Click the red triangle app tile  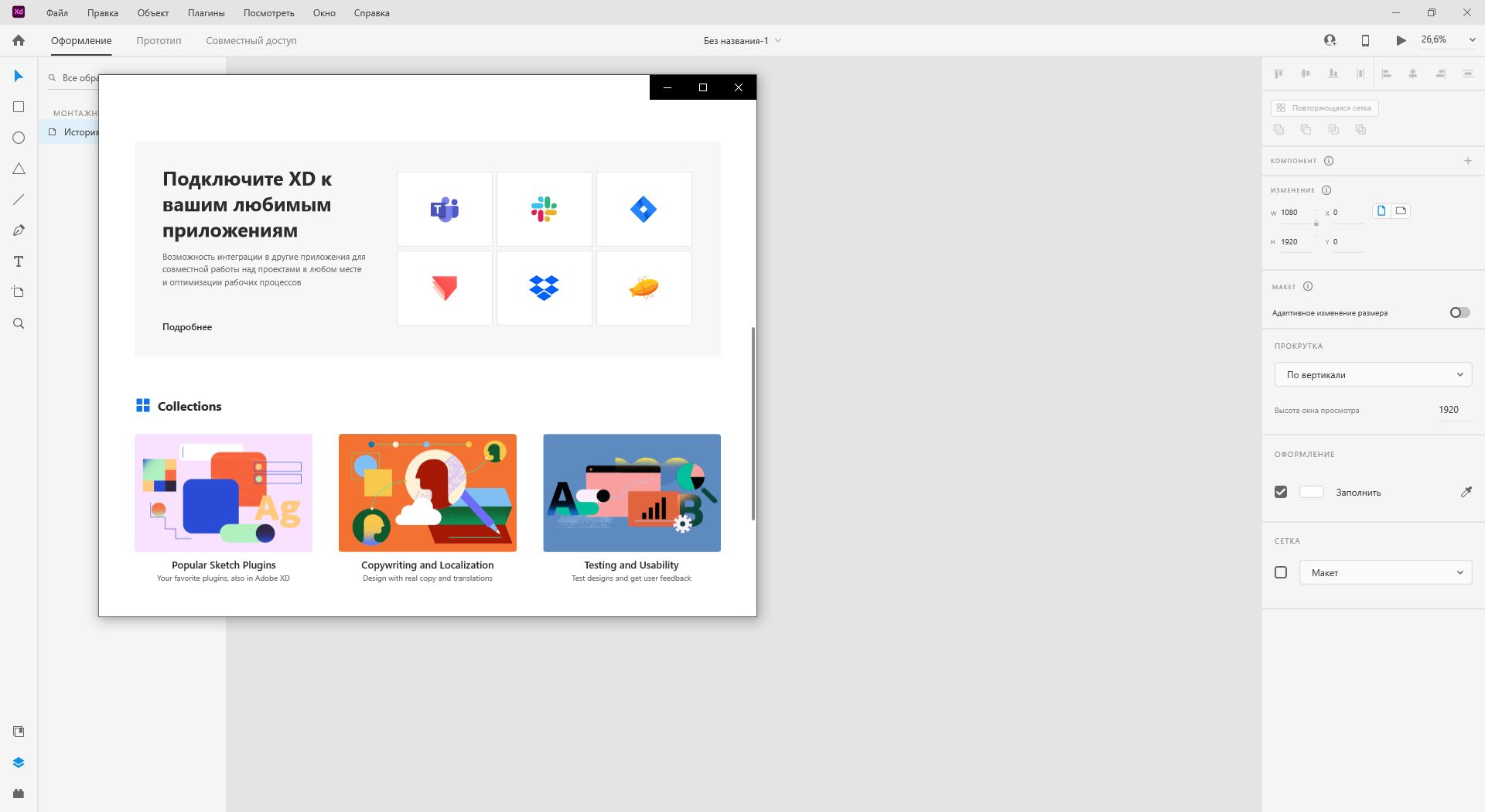[445, 288]
